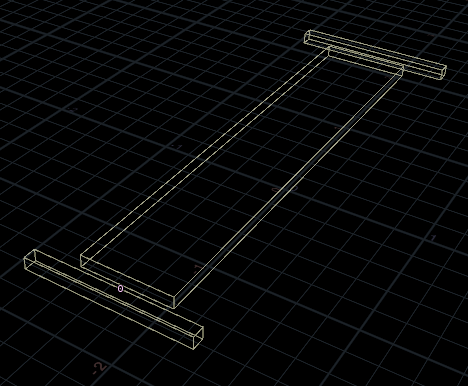Select the small wireframe box at the slab's far end
The width and height of the screenshot is (468, 386).
tap(375, 55)
